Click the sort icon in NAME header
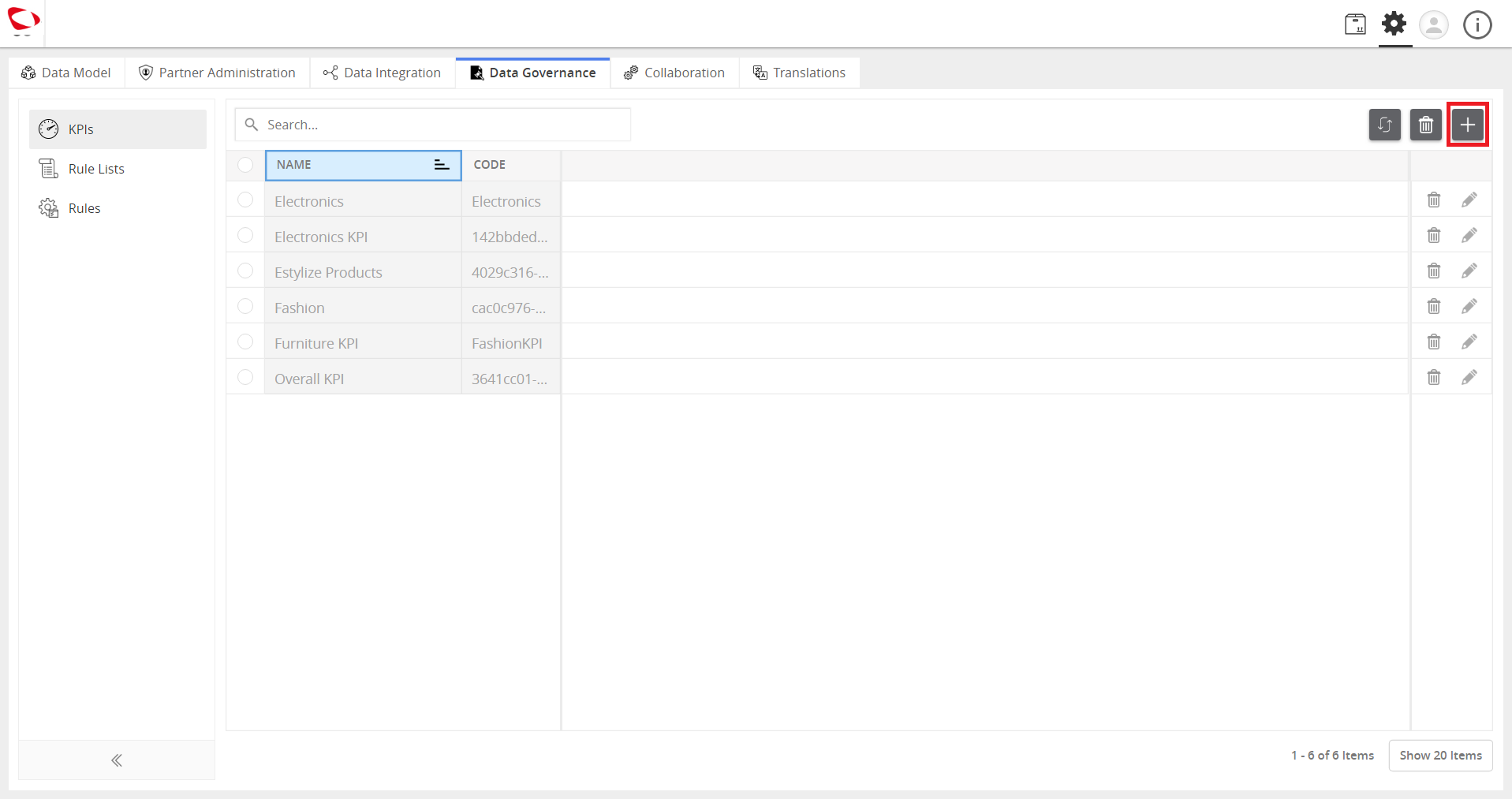1512x799 pixels. click(442, 165)
